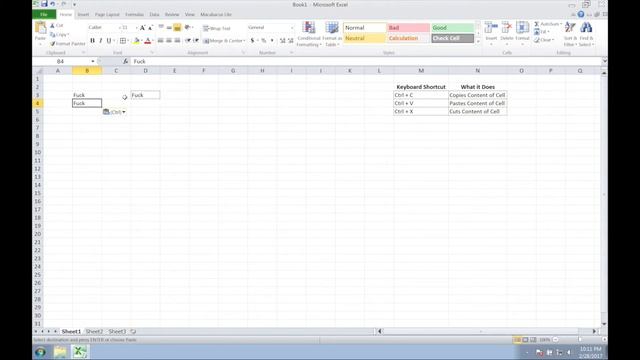Open Sort & Filter menu
Viewport: 640px width, 360px height.
point(570,34)
